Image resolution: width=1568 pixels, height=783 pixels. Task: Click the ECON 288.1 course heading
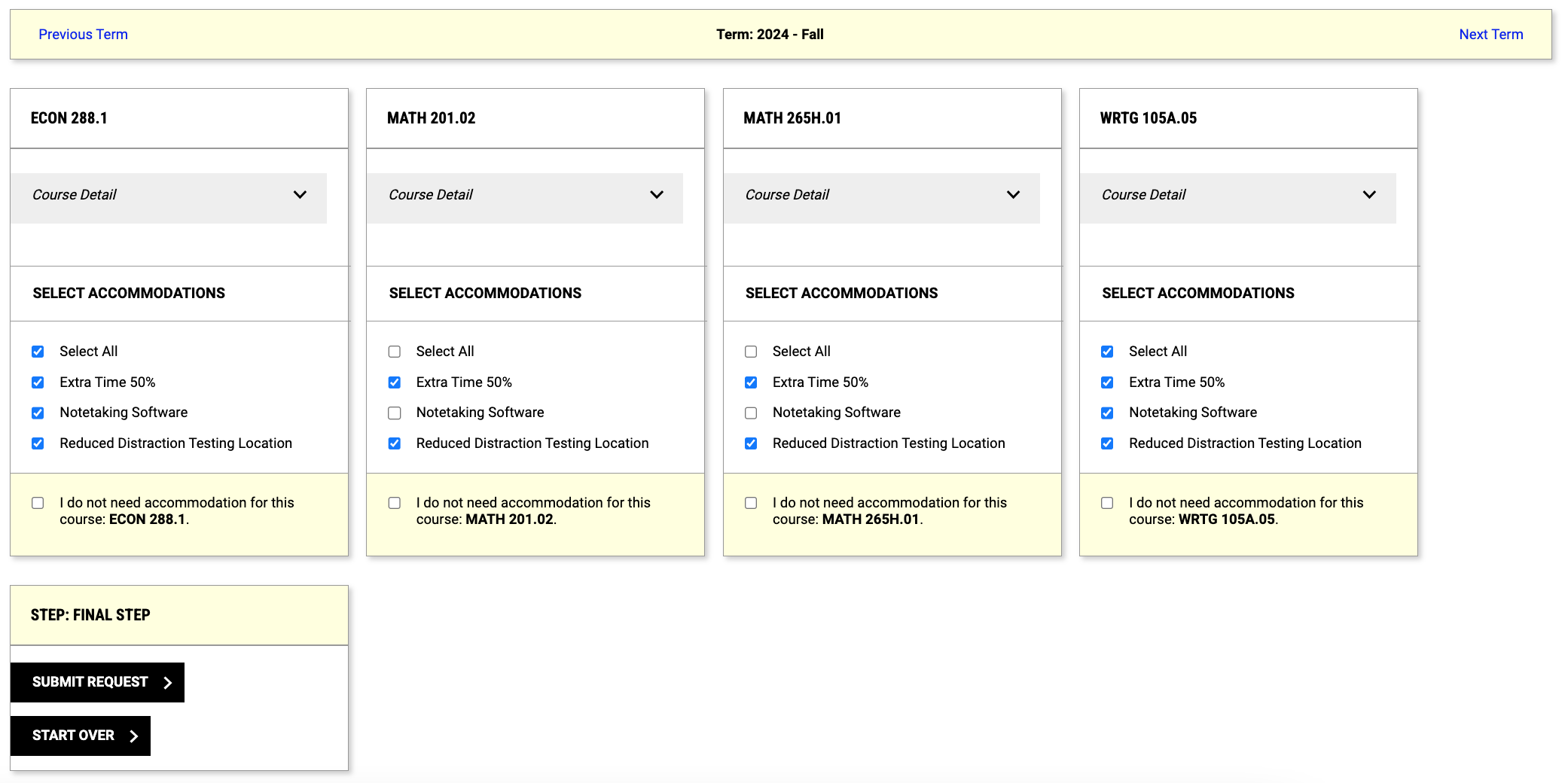69,118
